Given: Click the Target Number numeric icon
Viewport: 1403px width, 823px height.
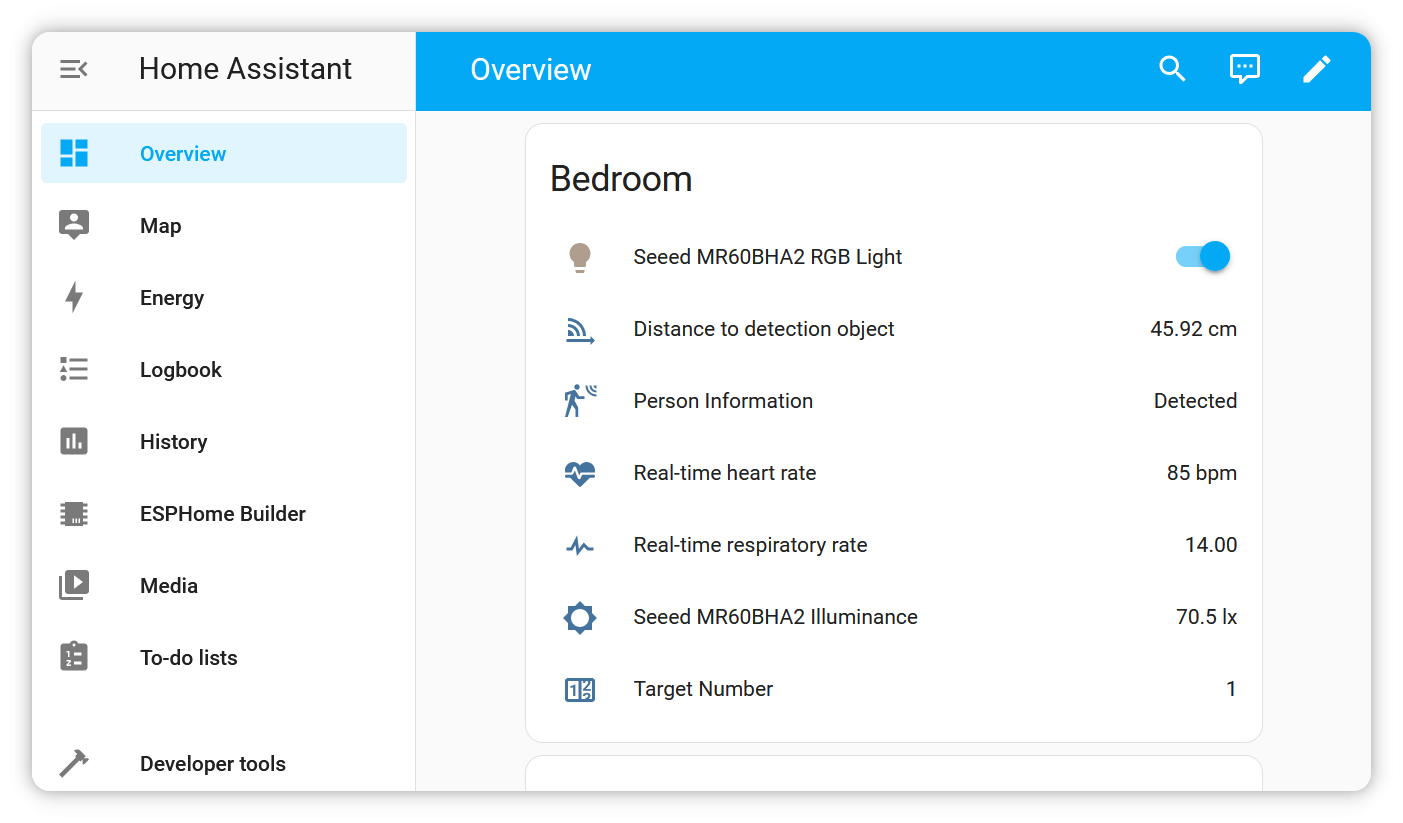Looking at the screenshot, I should (x=580, y=689).
